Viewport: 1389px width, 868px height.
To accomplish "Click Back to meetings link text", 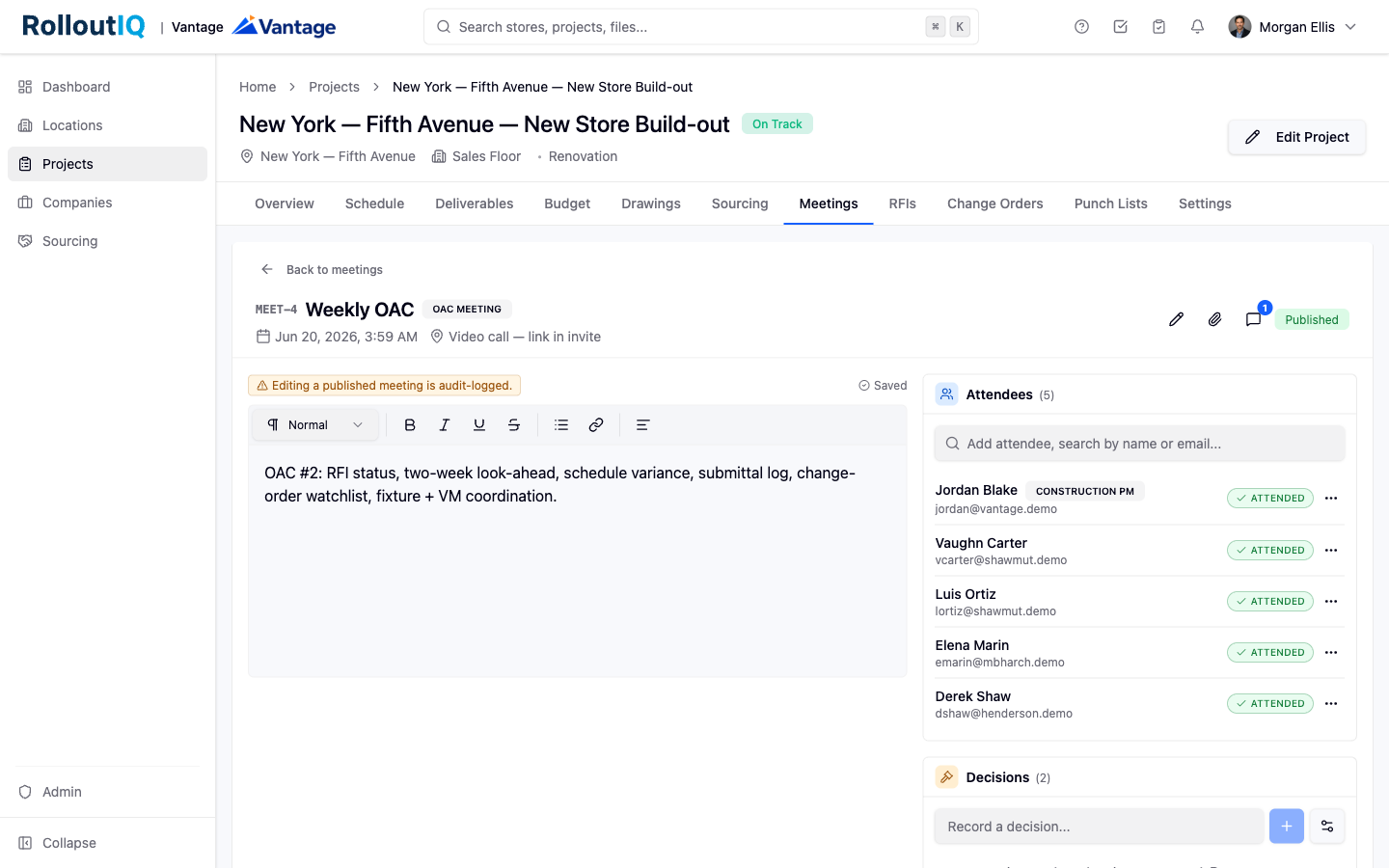I will (x=335, y=270).
